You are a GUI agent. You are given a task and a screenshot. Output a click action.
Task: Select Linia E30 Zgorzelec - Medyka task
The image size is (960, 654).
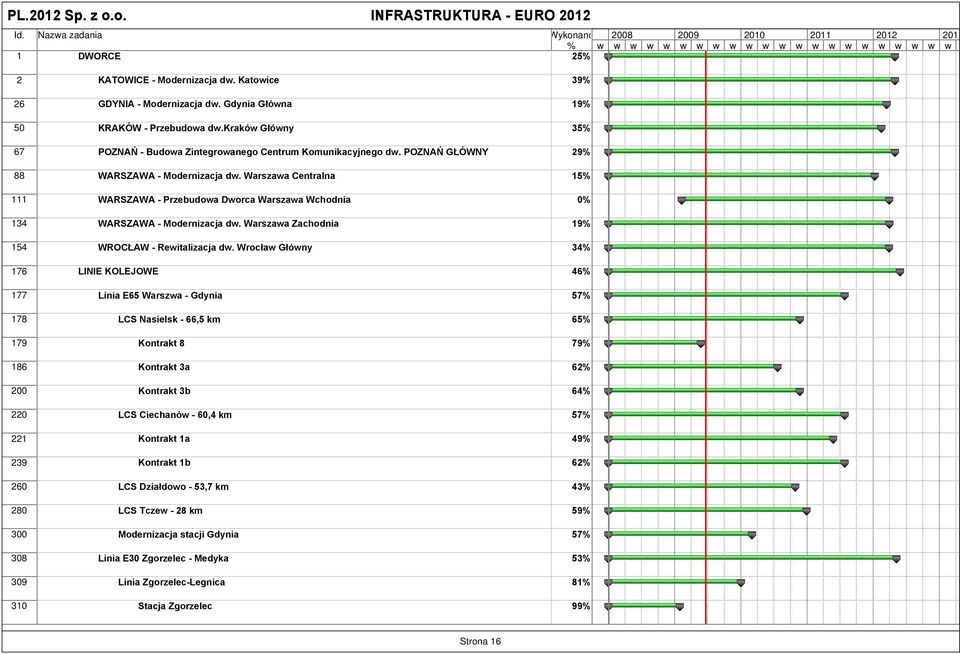tap(163, 558)
